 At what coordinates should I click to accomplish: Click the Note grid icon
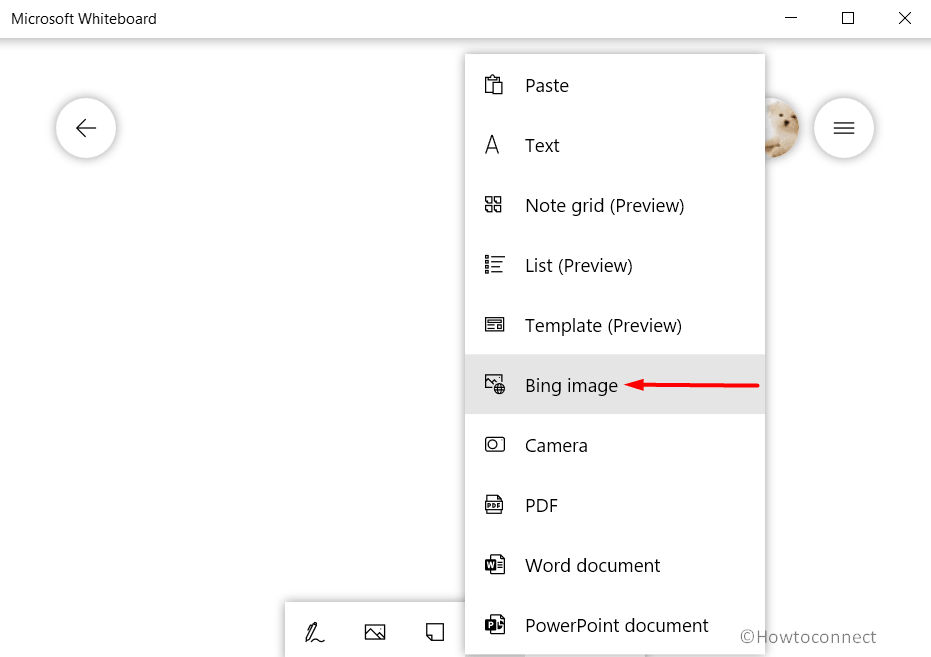coord(493,205)
